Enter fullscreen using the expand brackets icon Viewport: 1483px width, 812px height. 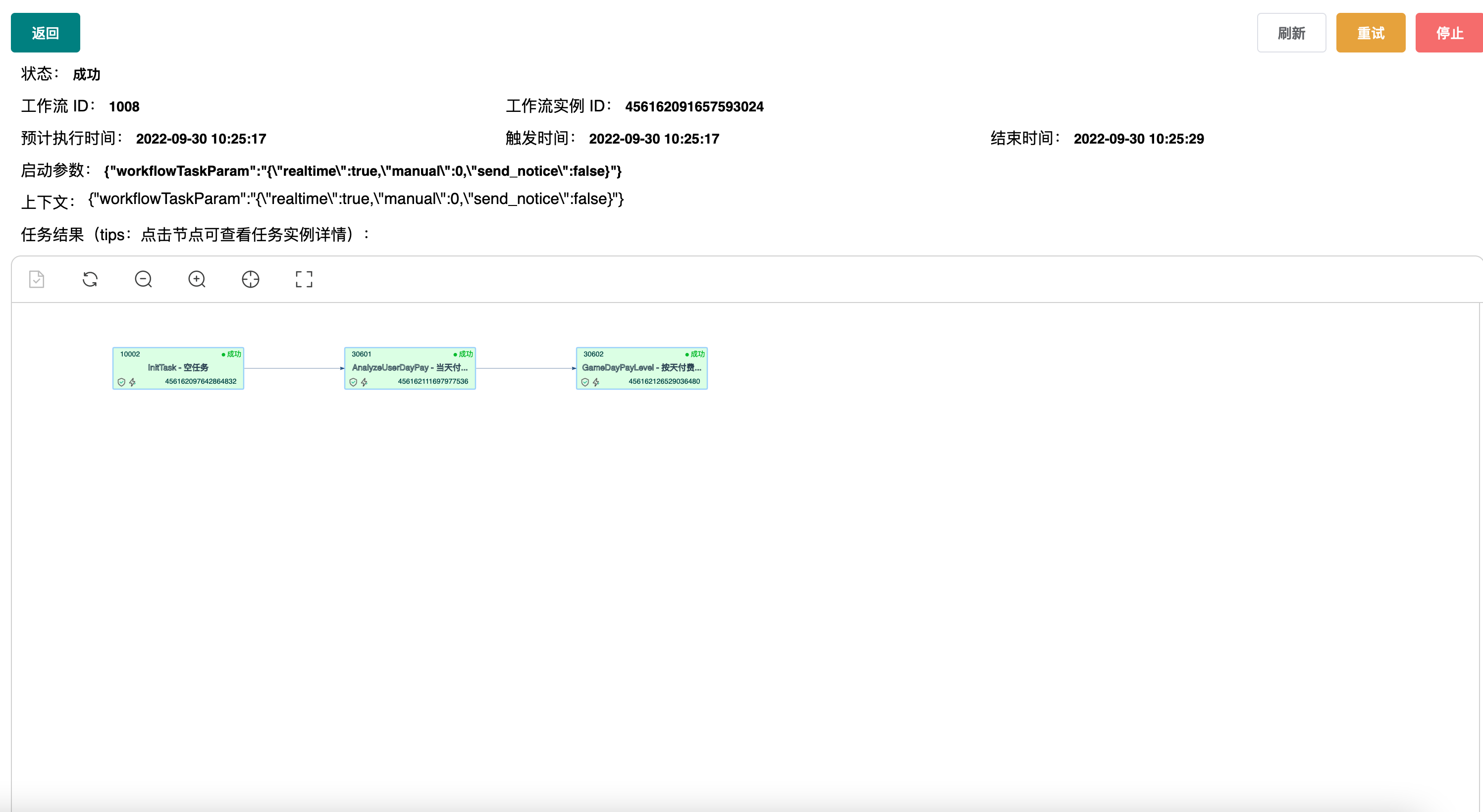click(x=304, y=279)
